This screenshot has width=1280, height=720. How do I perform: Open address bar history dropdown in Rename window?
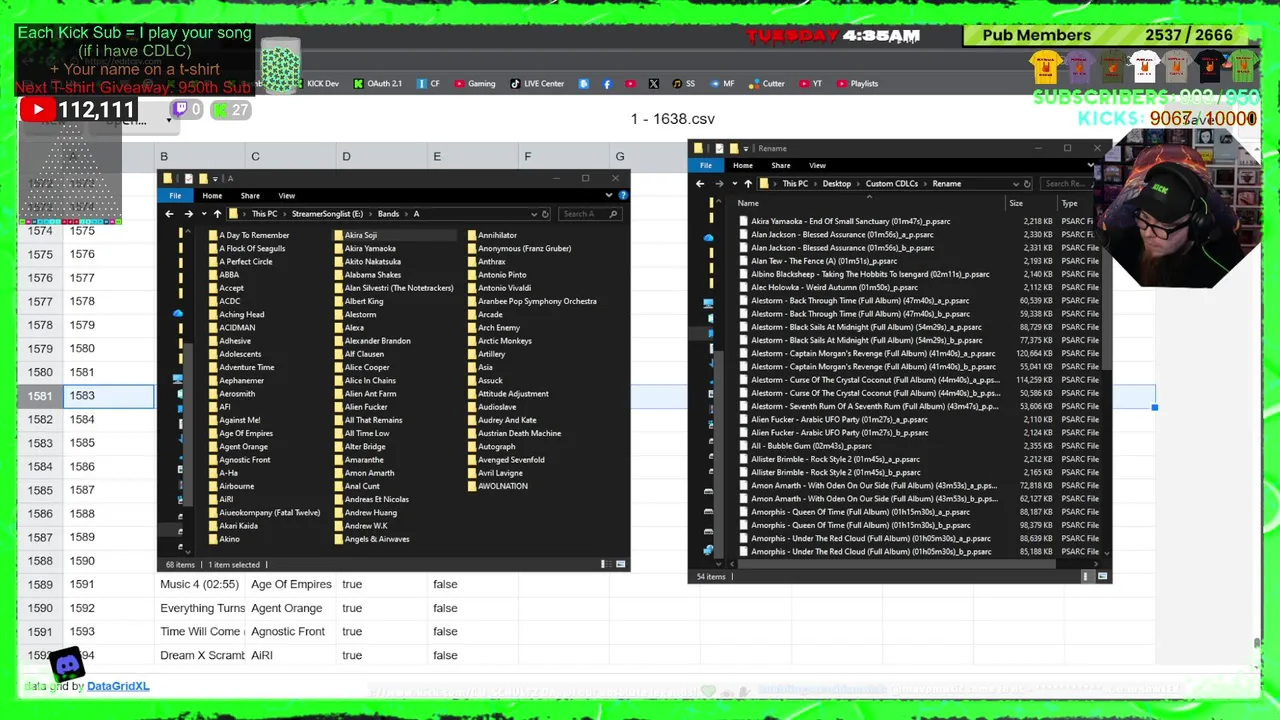pos(1016,184)
